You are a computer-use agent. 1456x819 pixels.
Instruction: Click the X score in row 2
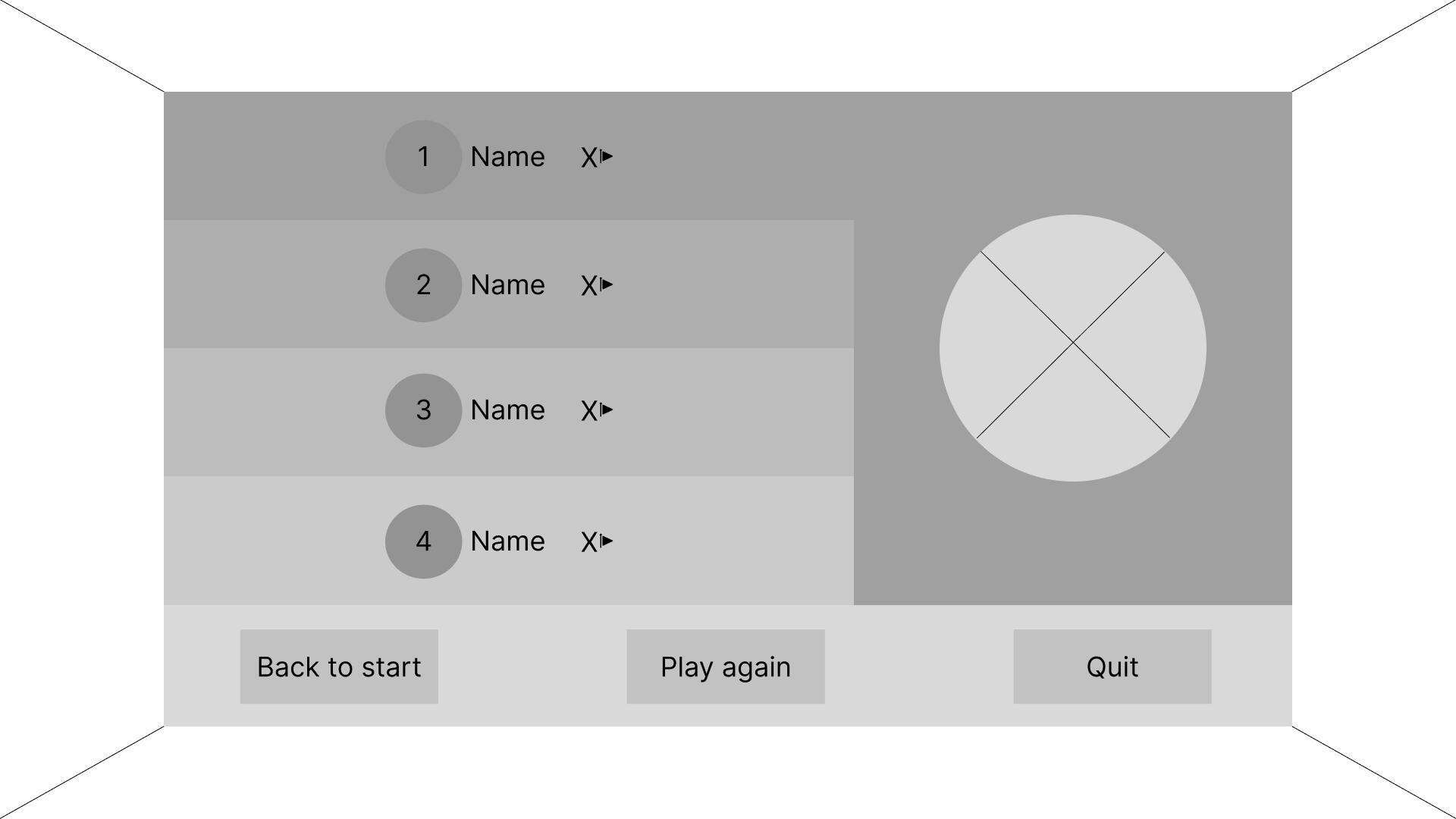(x=588, y=286)
